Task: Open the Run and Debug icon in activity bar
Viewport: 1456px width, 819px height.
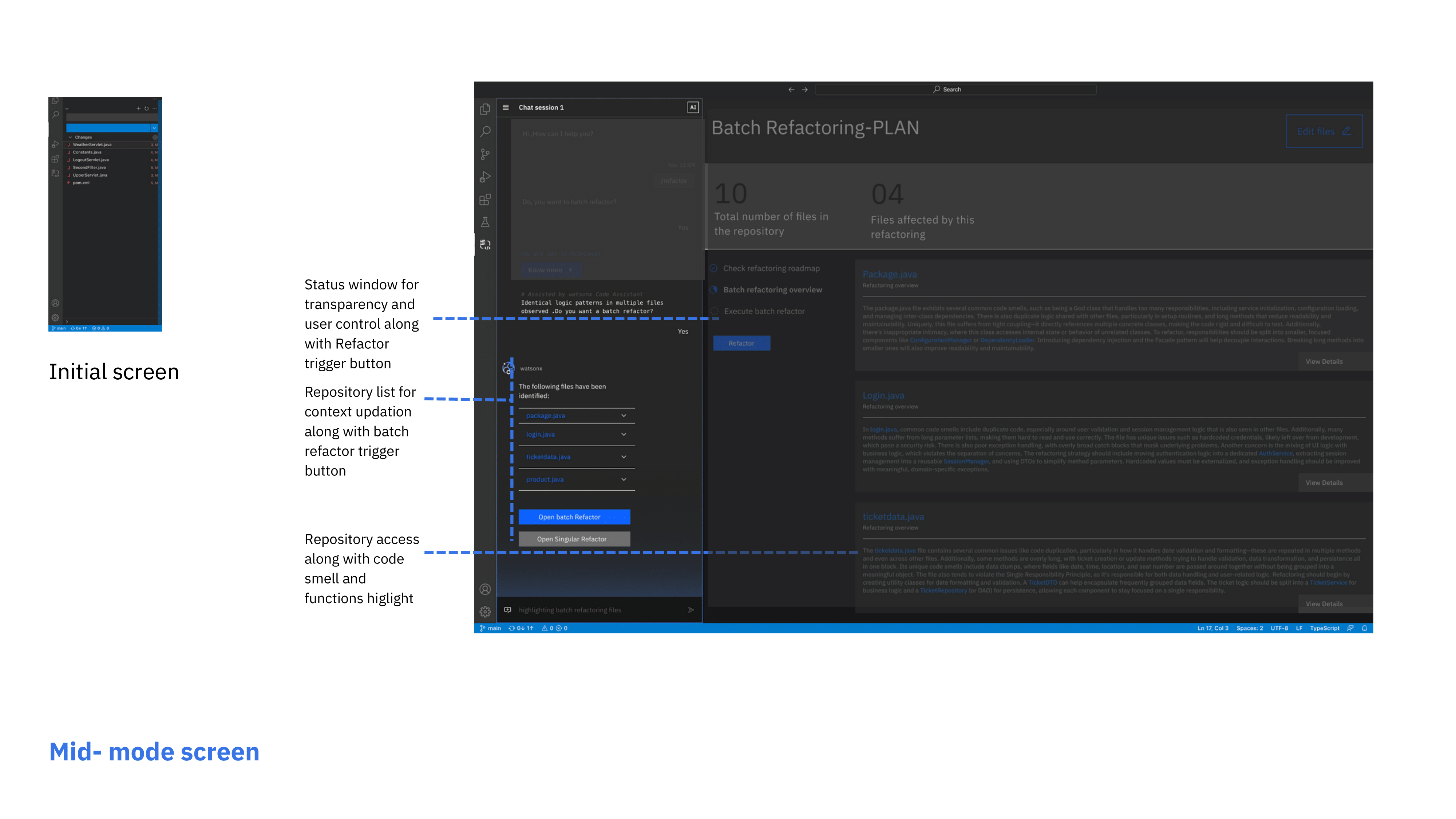Action: (x=485, y=177)
